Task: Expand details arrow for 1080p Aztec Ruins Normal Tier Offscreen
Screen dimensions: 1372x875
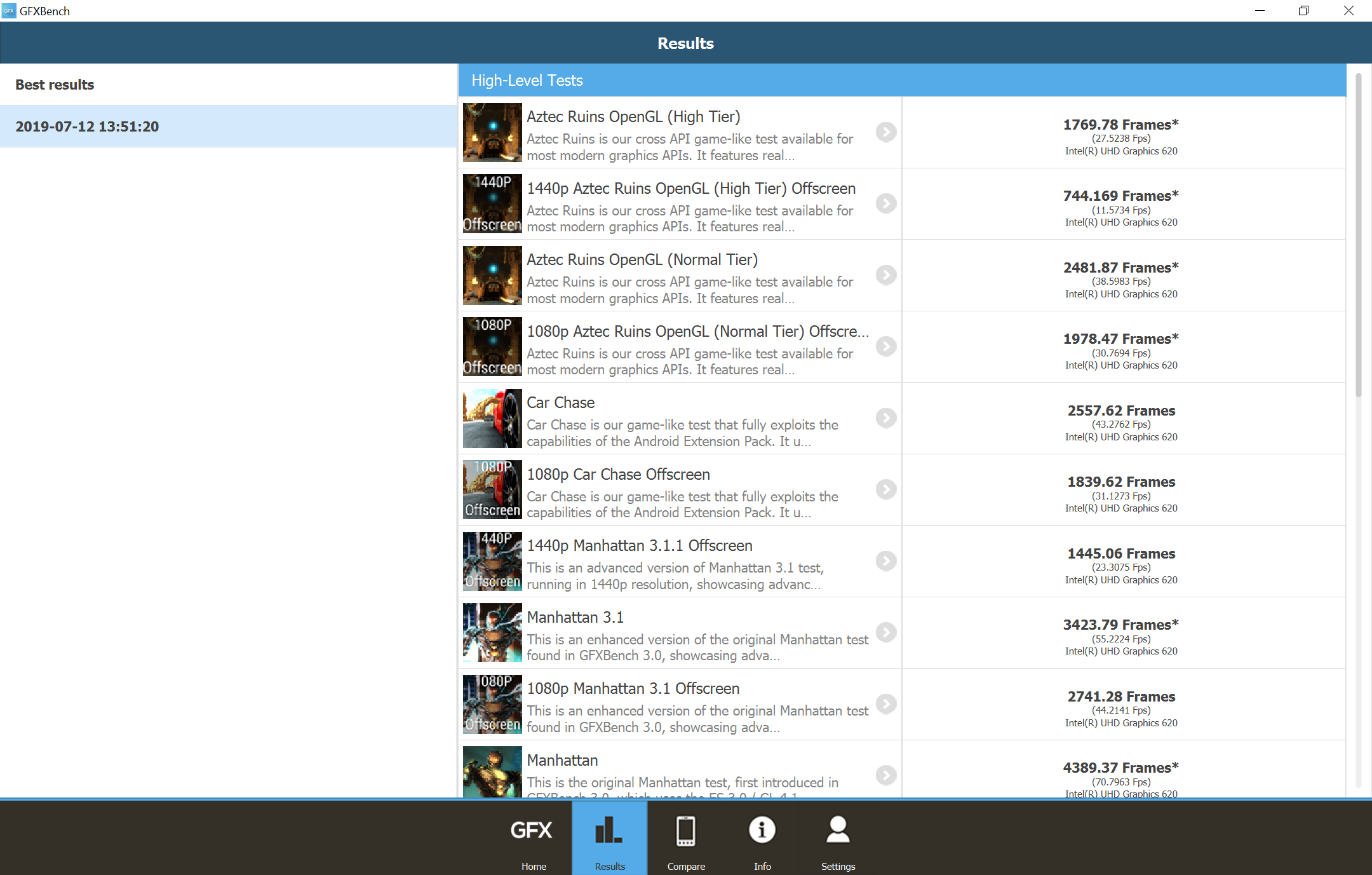Action: (x=886, y=346)
